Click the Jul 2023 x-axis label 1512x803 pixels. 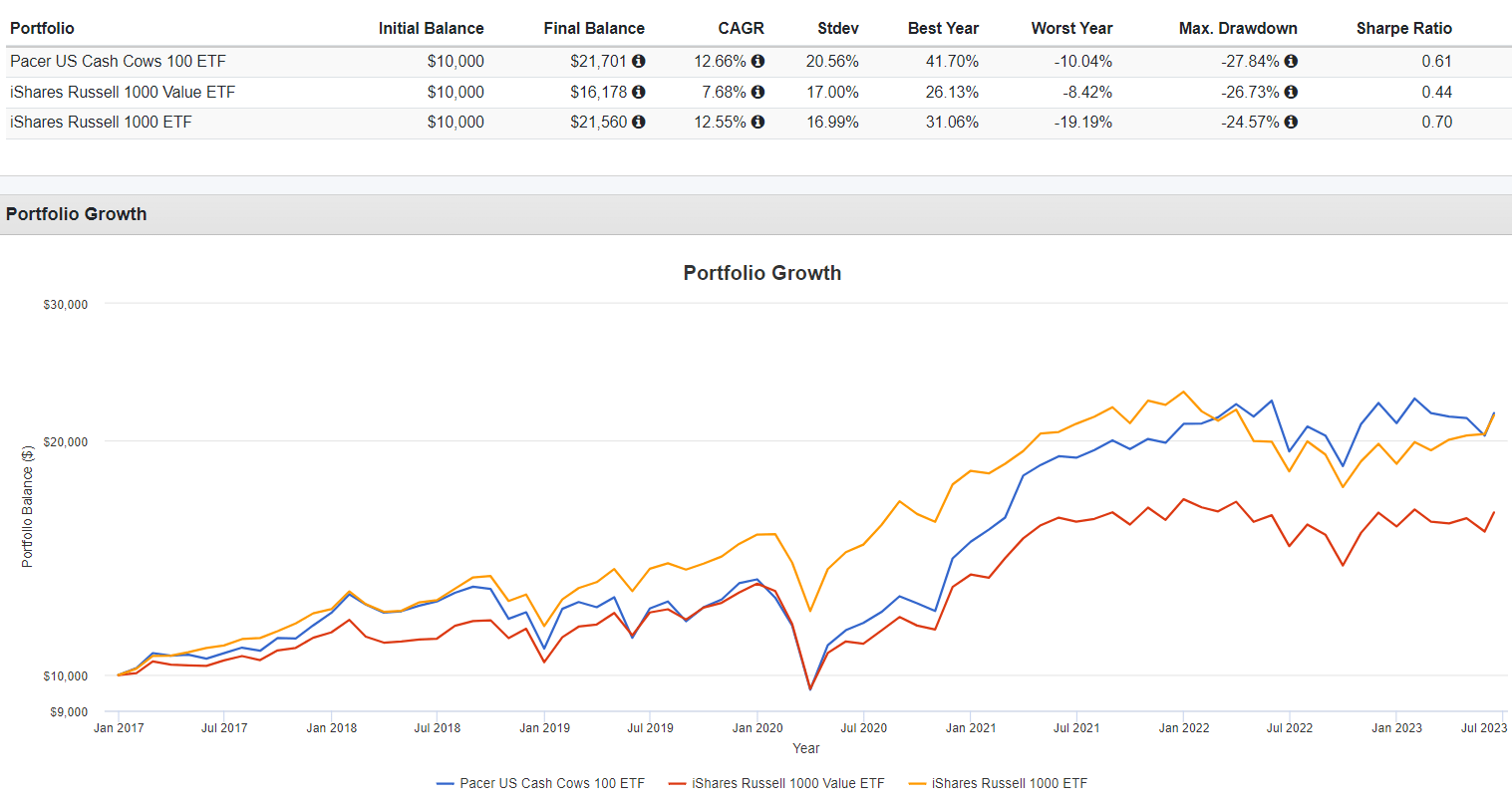[x=1484, y=728]
